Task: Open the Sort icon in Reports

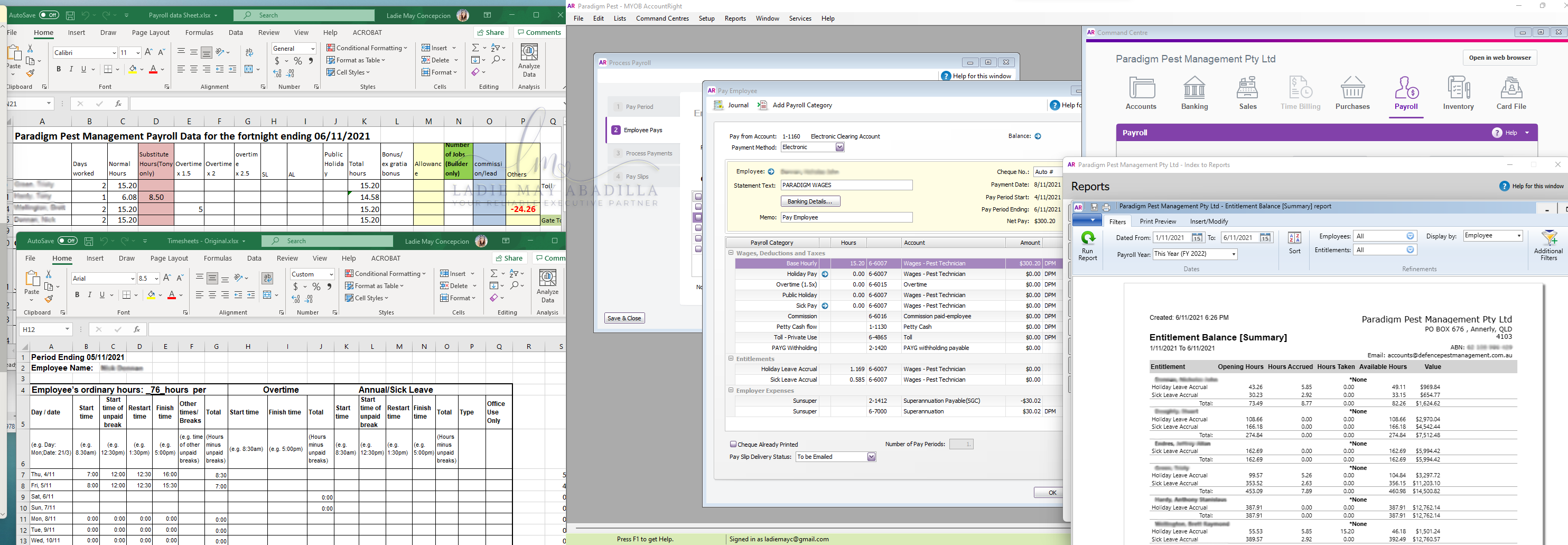Action: coord(1295,243)
